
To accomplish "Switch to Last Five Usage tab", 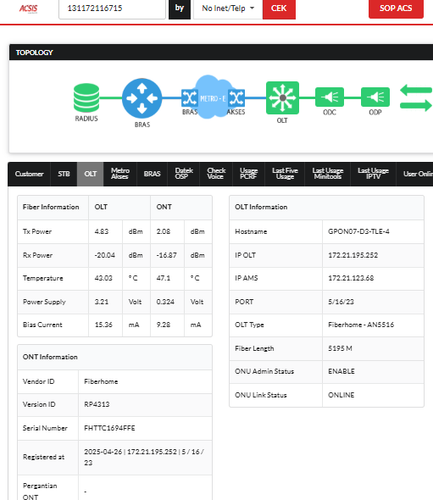I will coord(285,174).
